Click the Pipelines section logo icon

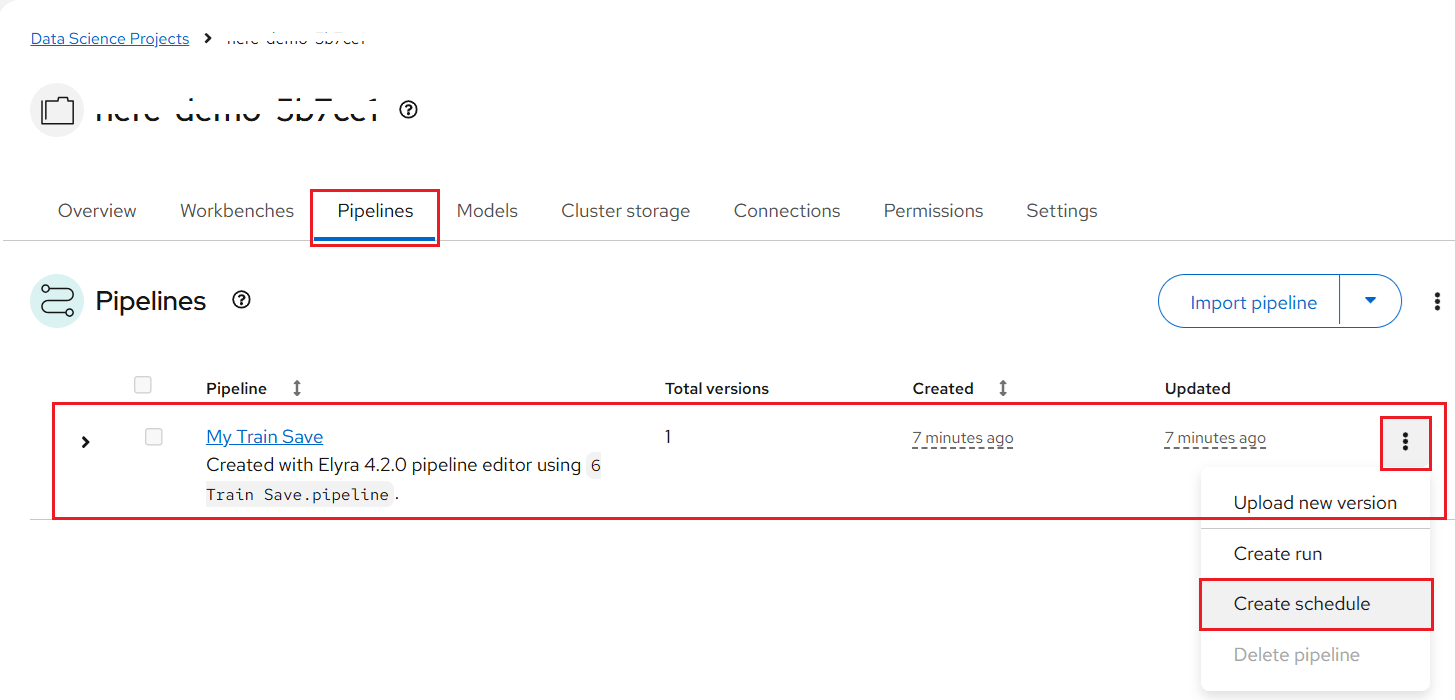(57, 301)
